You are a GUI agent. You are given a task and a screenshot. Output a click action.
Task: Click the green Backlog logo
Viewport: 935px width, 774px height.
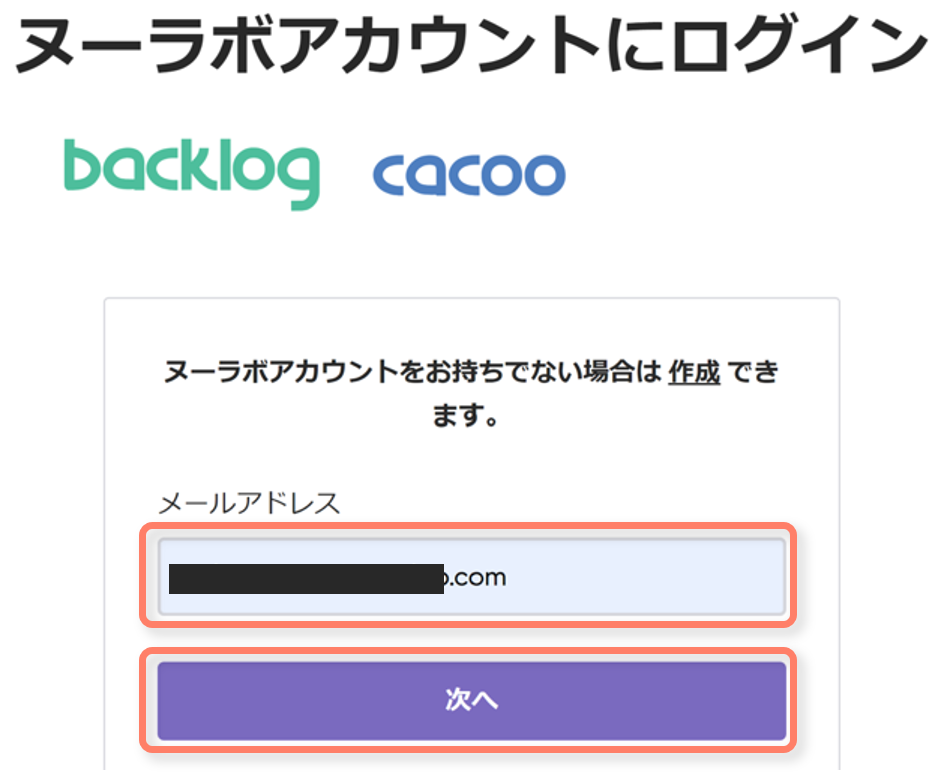coord(191,172)
